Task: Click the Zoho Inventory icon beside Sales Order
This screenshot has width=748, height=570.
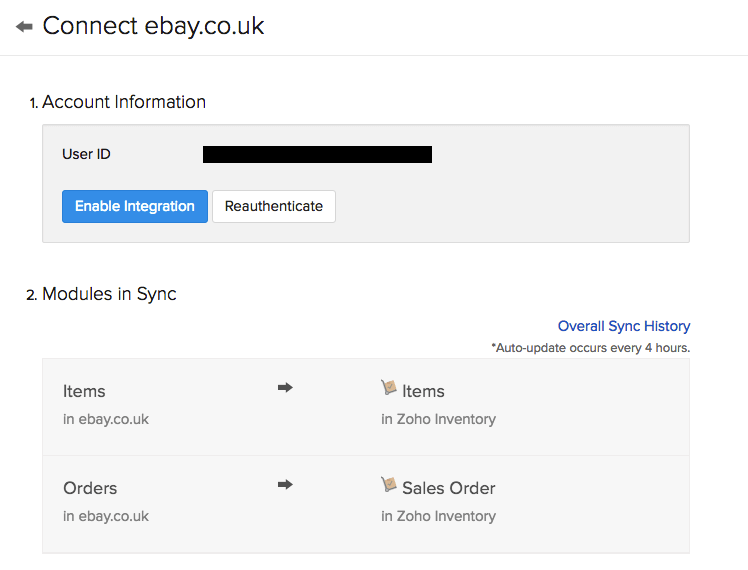Action: (x=389, y=486)
